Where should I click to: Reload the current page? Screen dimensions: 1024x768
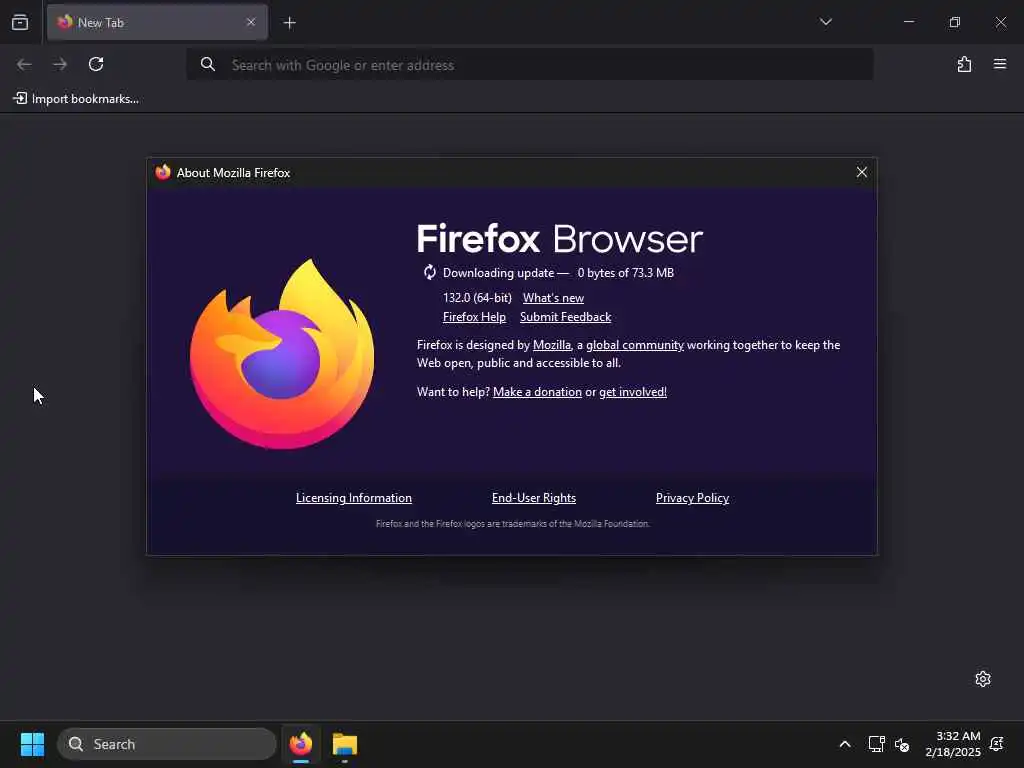pyautogui.click(x=96, y=64)
